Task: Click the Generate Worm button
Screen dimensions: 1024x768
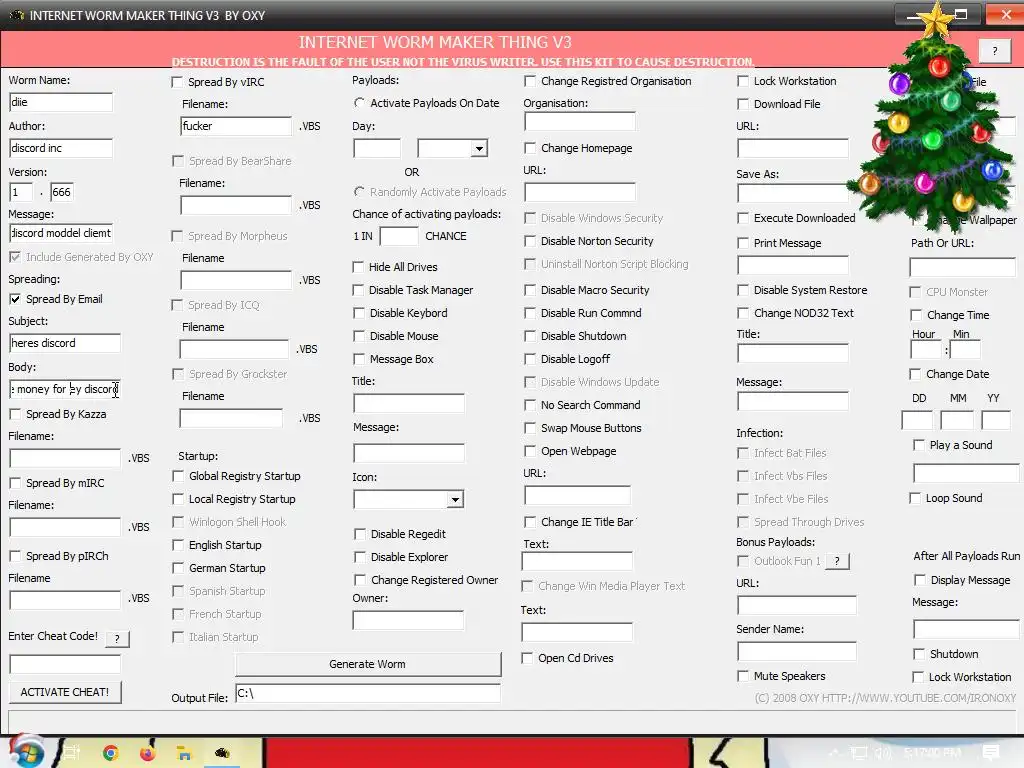Action: tap(368, 664)
